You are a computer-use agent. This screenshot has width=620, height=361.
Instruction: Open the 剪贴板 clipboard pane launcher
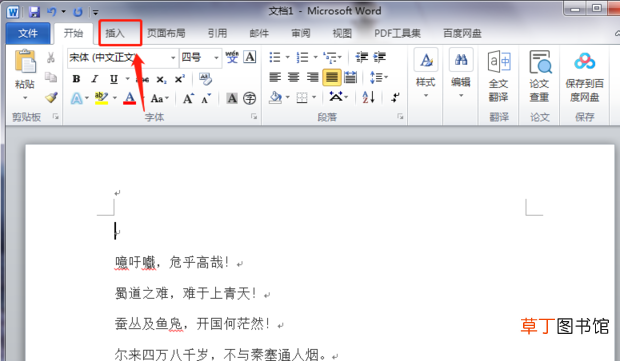pyautogui.click(x=56, y=117)
